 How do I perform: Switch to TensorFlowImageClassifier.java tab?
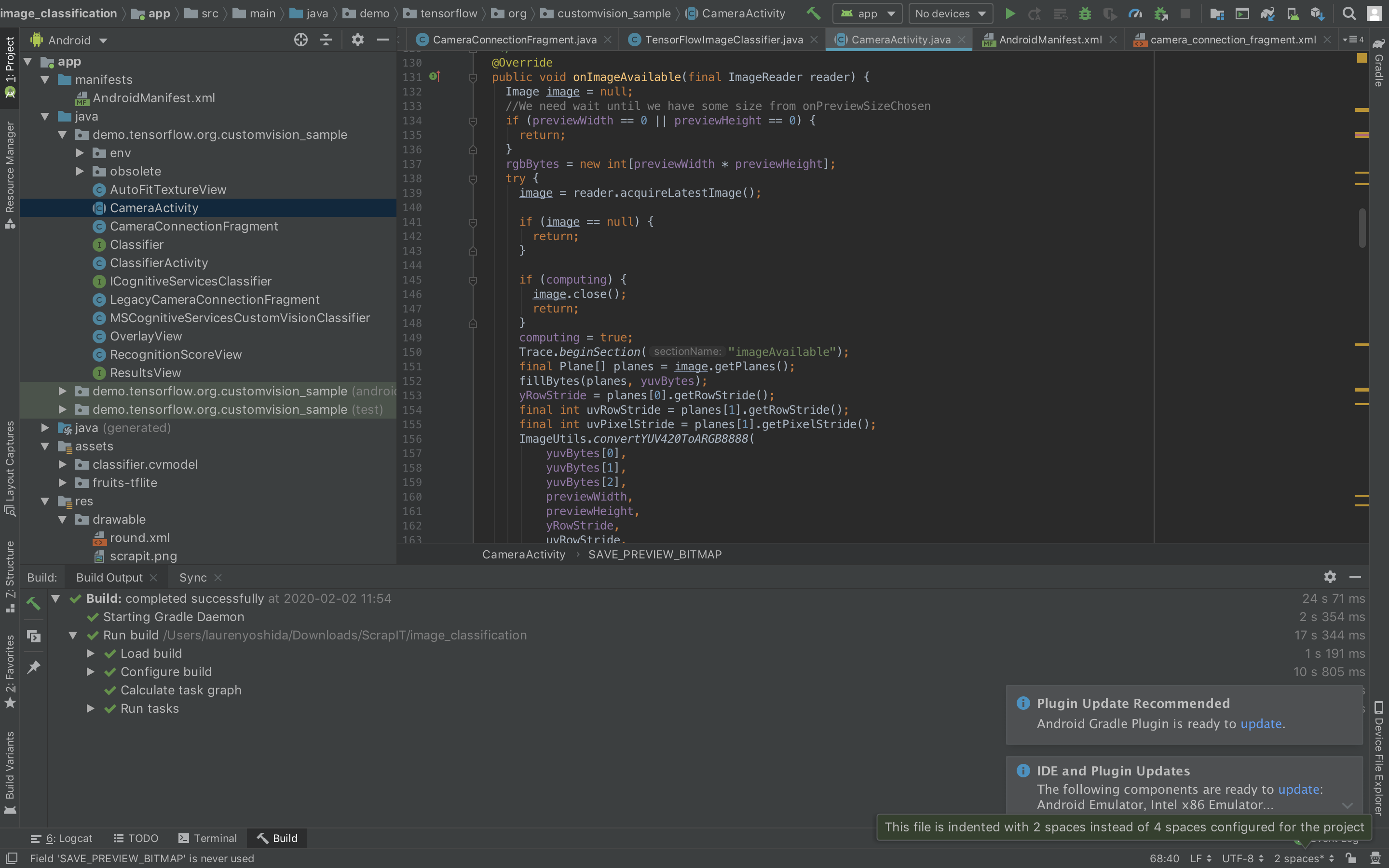tap(723, 40)
